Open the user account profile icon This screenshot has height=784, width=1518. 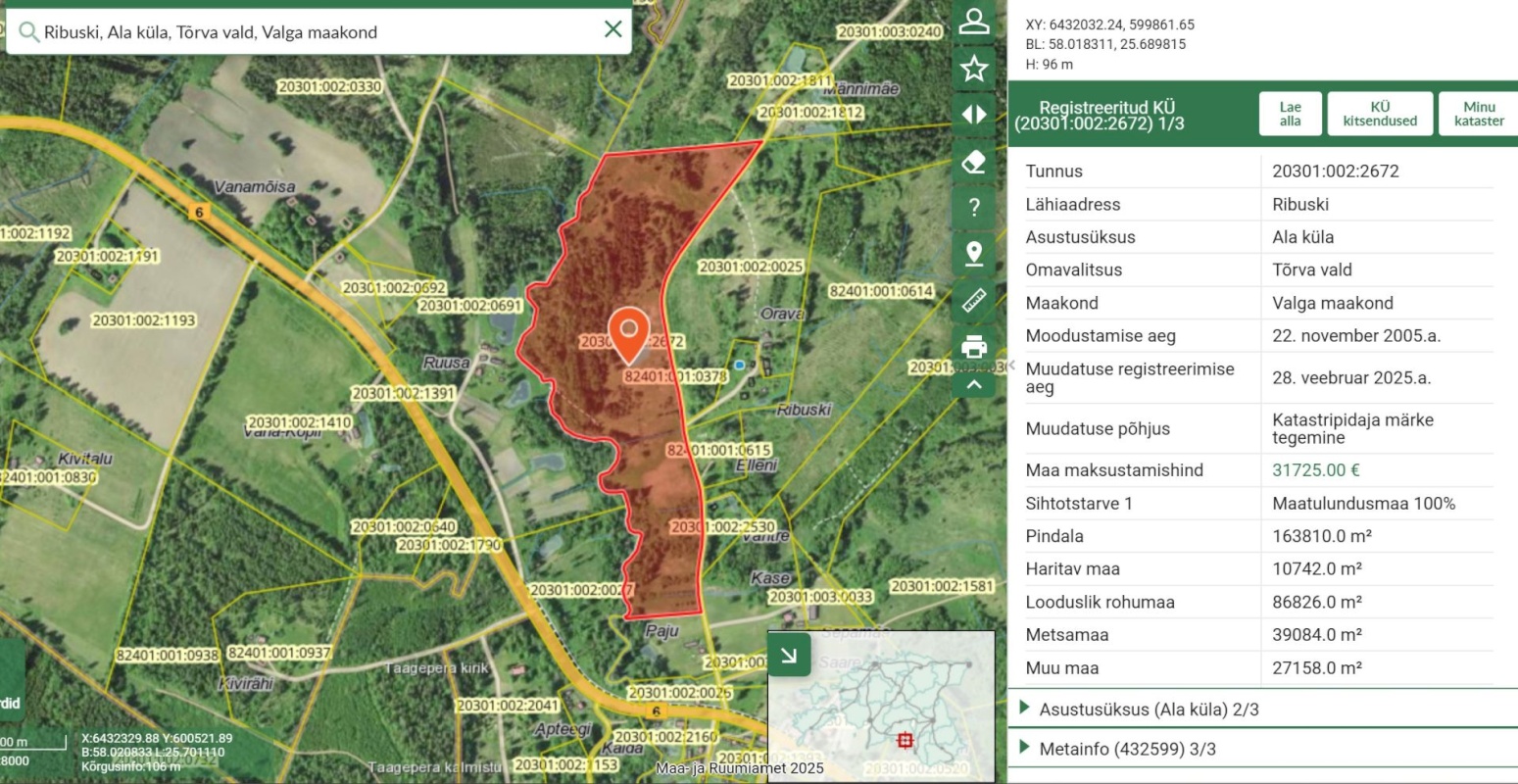click(x=973, y=22)
